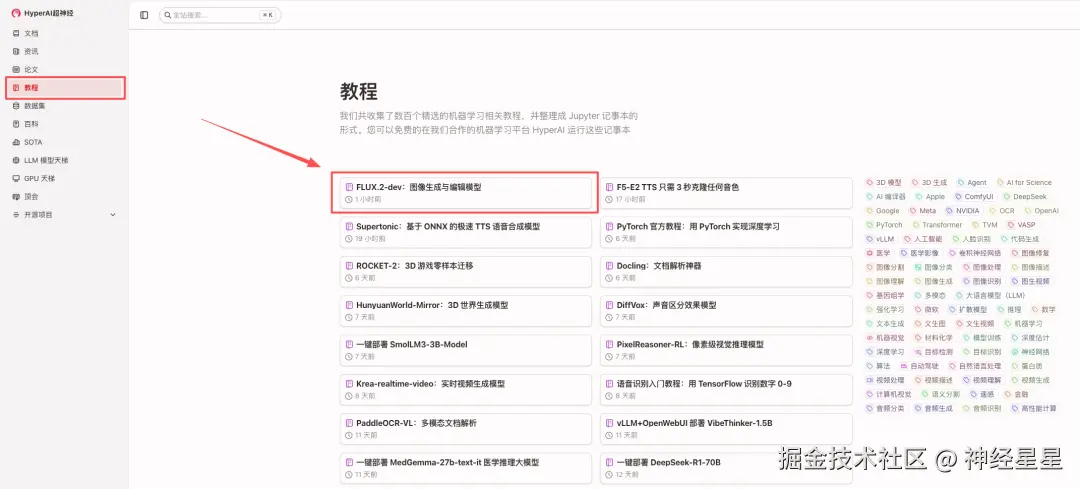Open Supertonic ONNX TTS tutorial
Screen dimensions: 1080x489
tap(466, 232)
